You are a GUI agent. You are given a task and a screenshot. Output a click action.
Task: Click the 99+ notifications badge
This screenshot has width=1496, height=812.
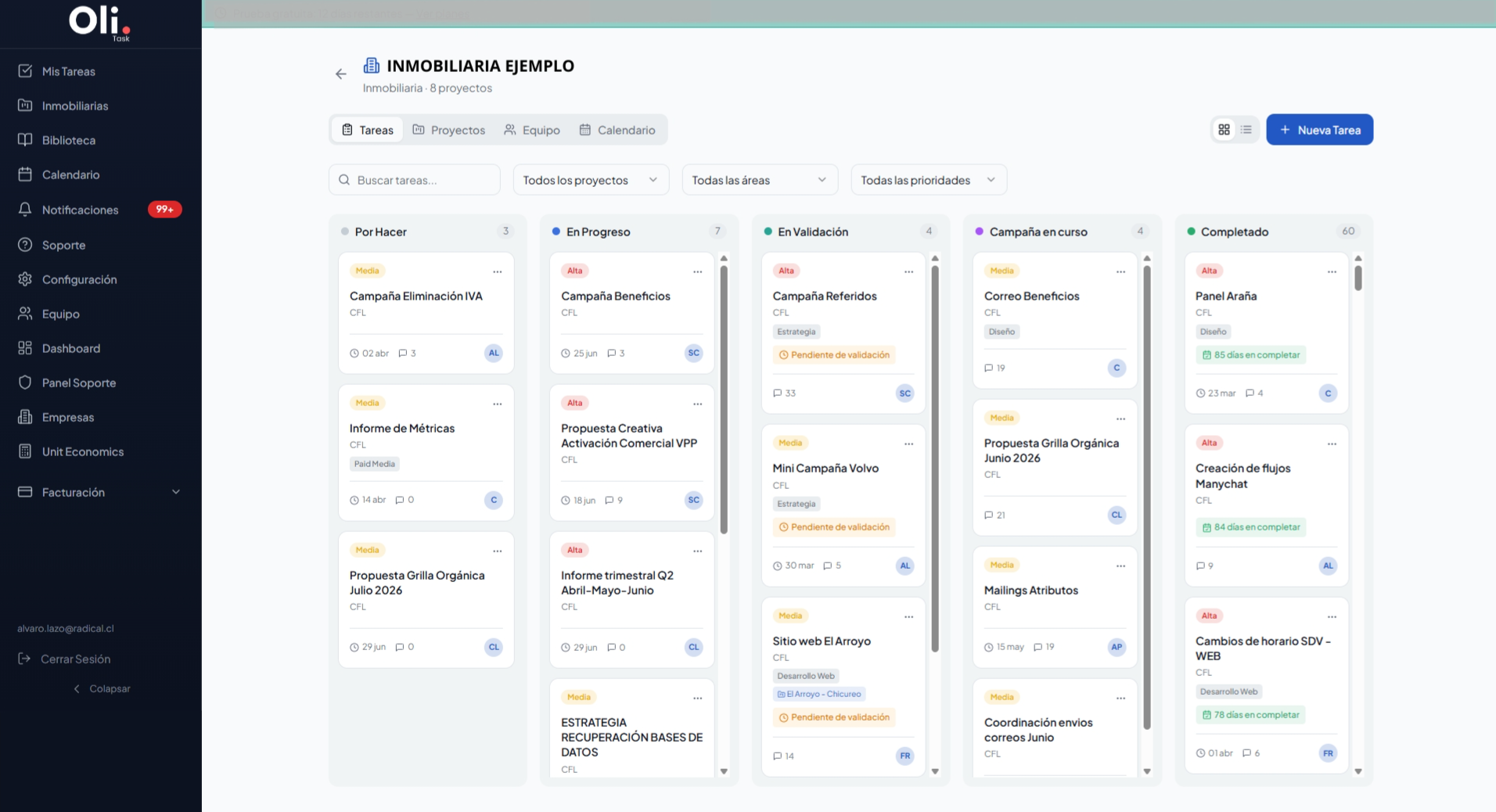point(165,209)
